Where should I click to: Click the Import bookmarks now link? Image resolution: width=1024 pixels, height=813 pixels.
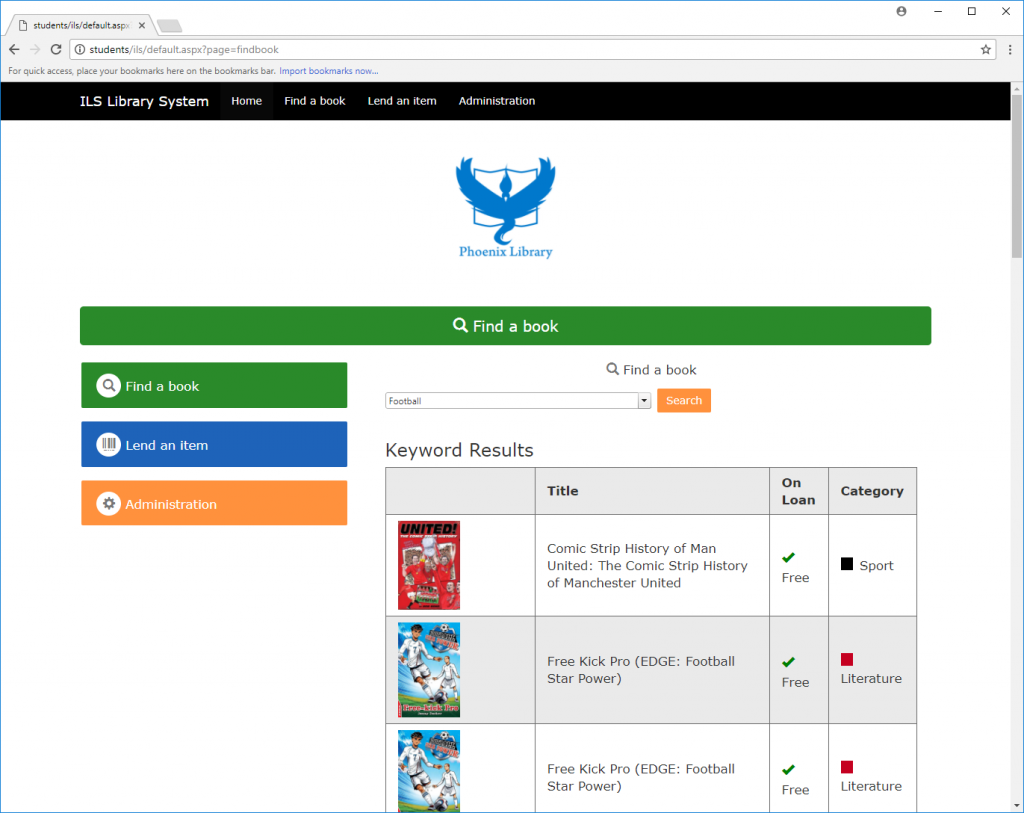pos(328,71)
